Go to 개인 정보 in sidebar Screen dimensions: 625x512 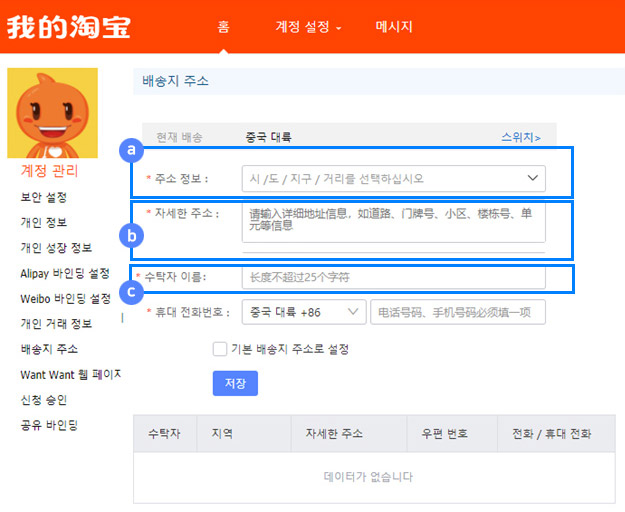(x=44, y=222)
